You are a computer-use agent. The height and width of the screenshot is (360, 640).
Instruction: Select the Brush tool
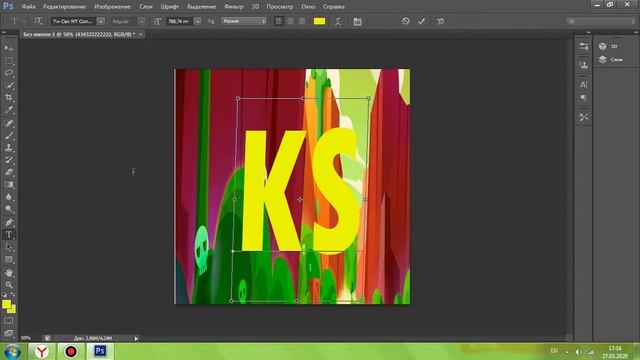coord(9,135)
